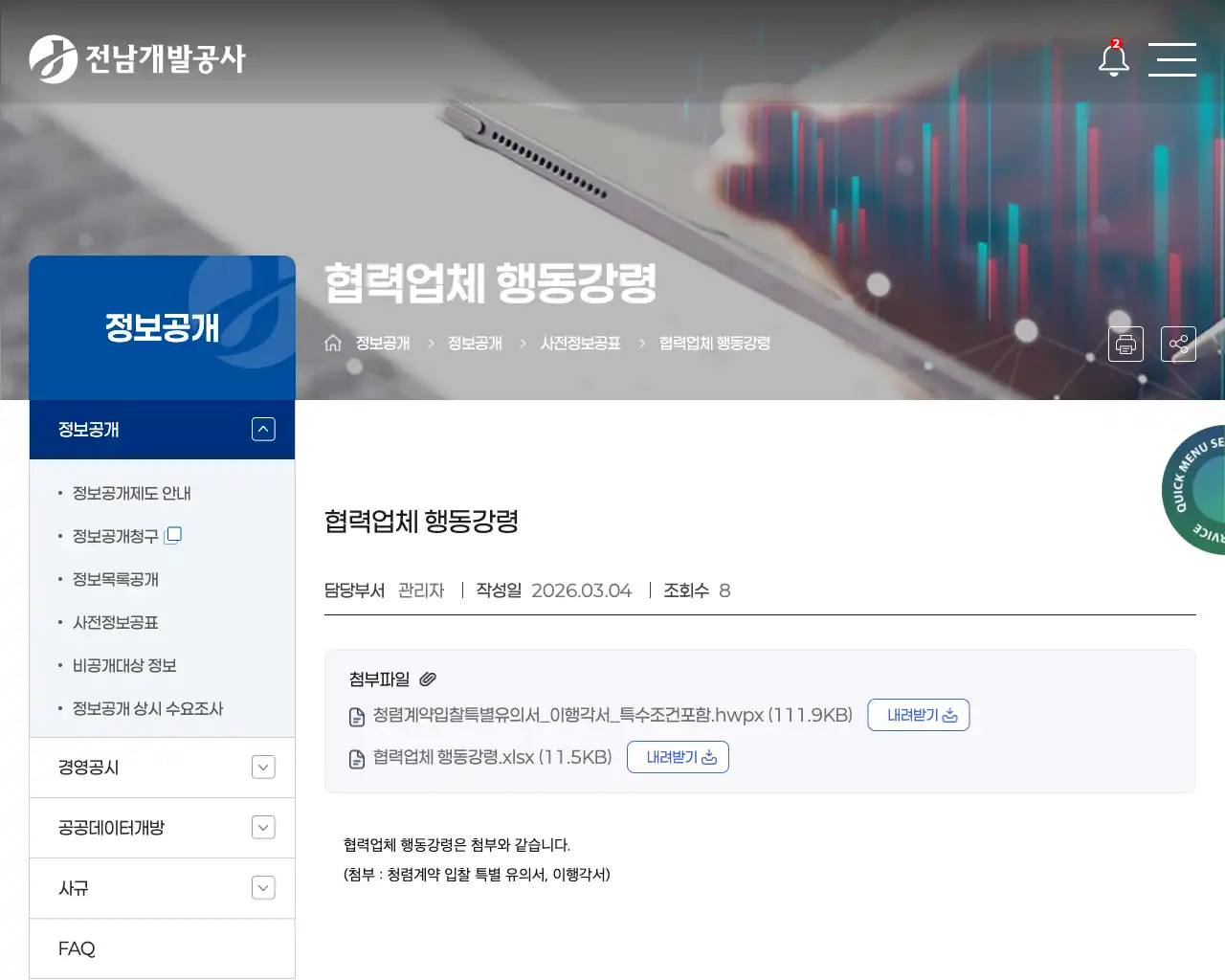This screenshot has width=1225, height=980.
Task: Click the 전남개발공사 logo
Action: tap(137, 59)
